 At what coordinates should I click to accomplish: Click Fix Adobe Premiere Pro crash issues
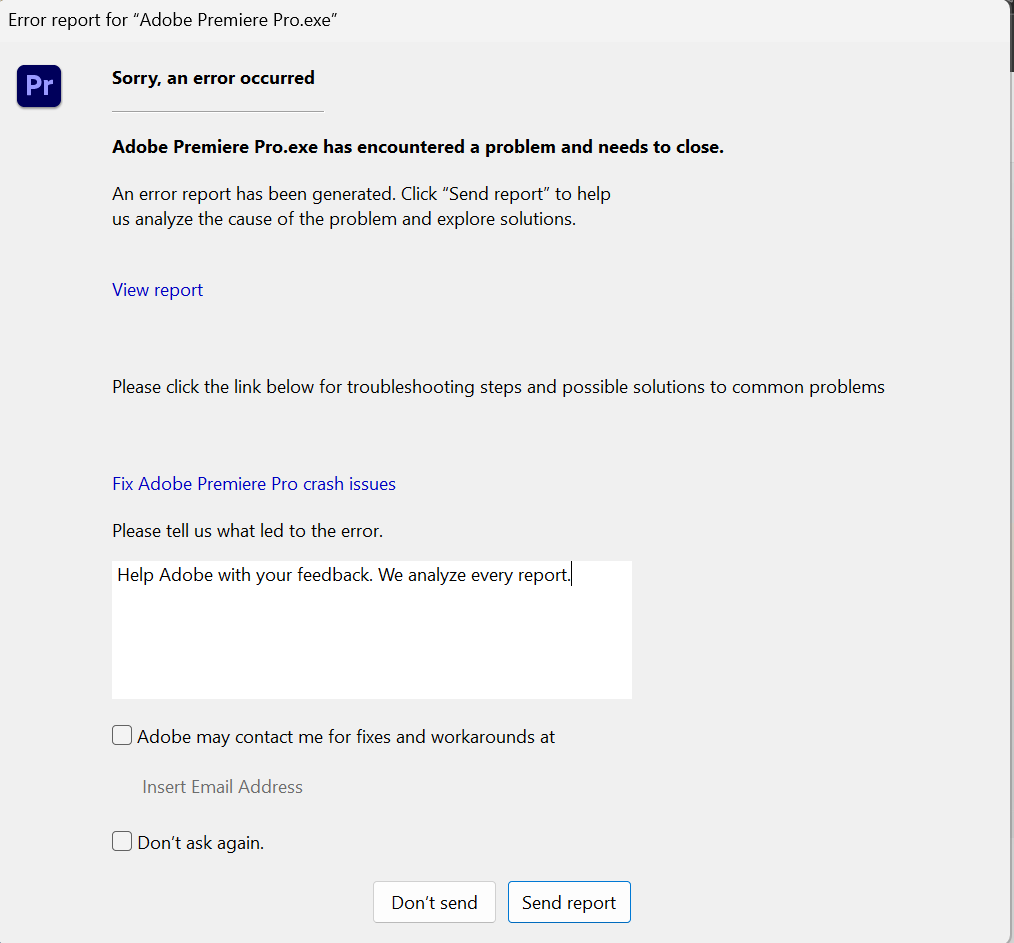(x=253, y=484)
